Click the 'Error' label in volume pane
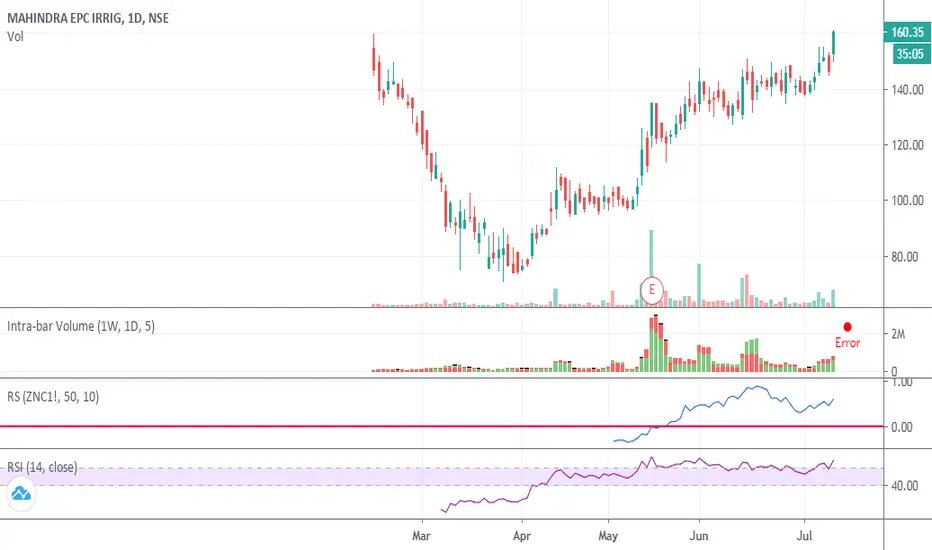The height and width of the screenshot is (550, 932). point(848,342)
